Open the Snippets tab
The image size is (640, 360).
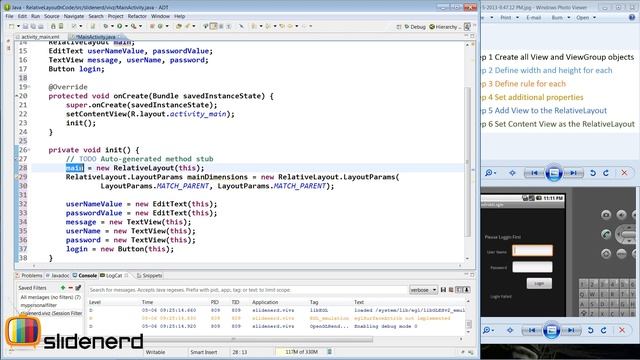150,276
